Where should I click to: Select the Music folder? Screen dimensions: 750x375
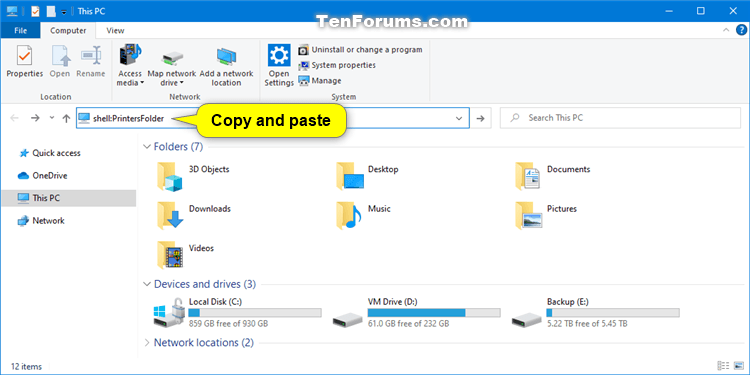coord(363,216)
